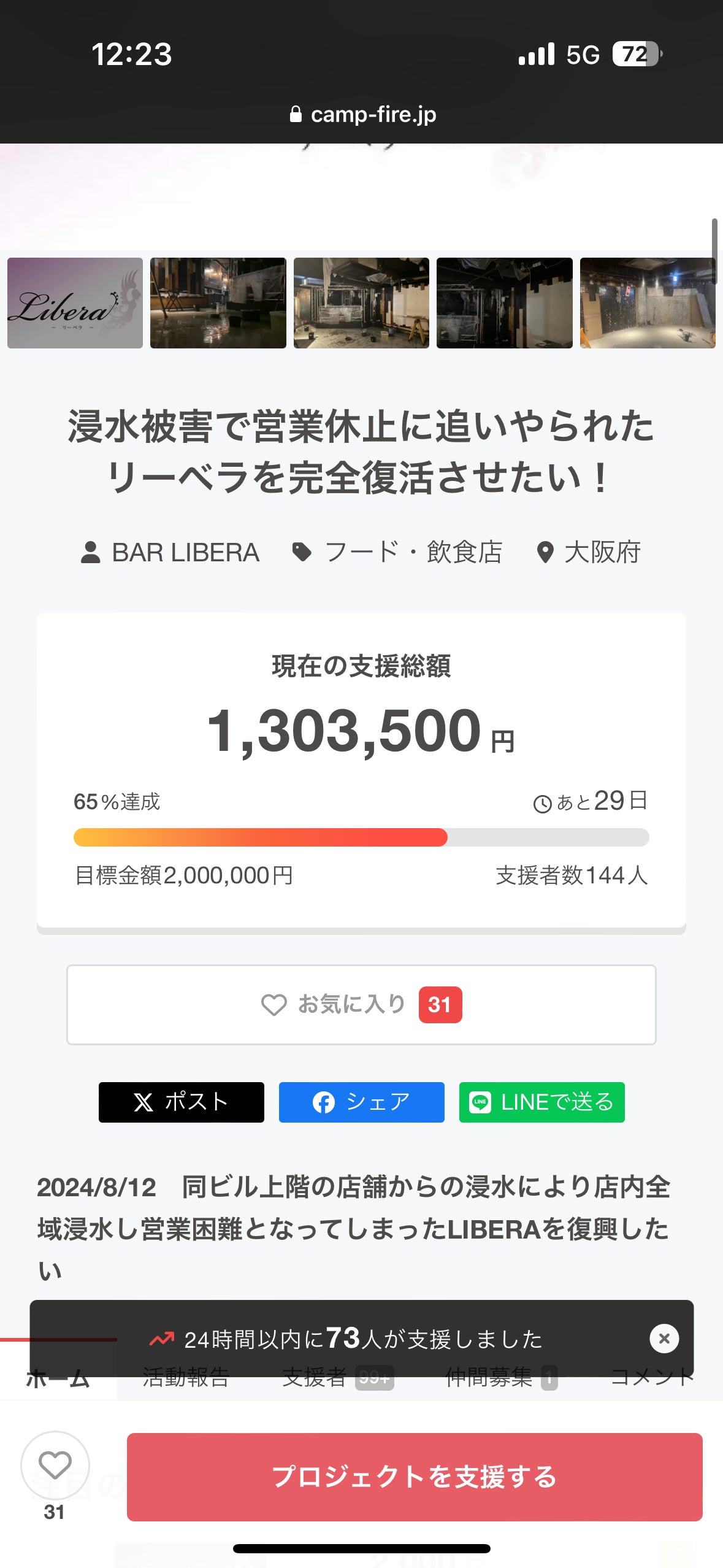Select the fifth renovation photo thumbnail
The image size is (723, 1568).
647,303
